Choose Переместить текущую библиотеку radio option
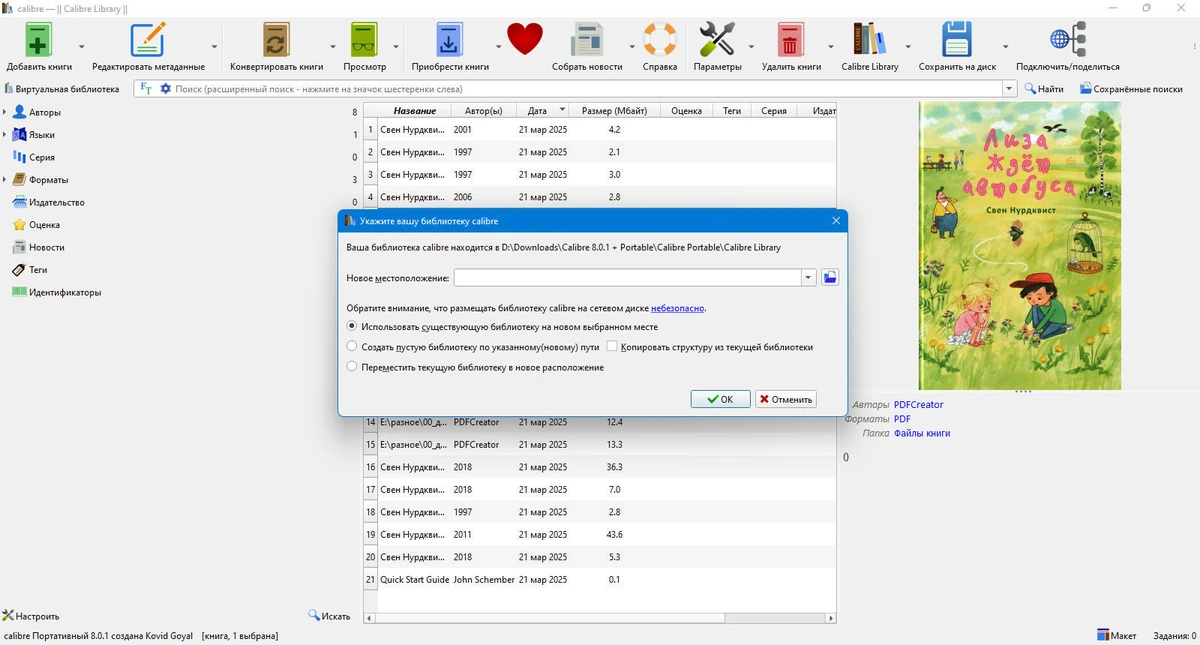Image resolution: width=1200 pixels, height=645 pixels. [352, 367]
